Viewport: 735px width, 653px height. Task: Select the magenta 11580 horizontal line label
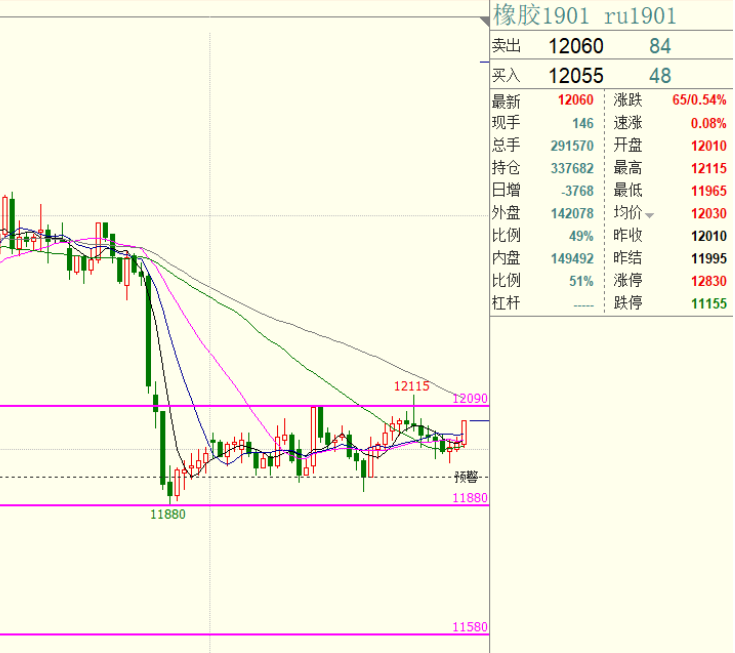tap(470, 627)
